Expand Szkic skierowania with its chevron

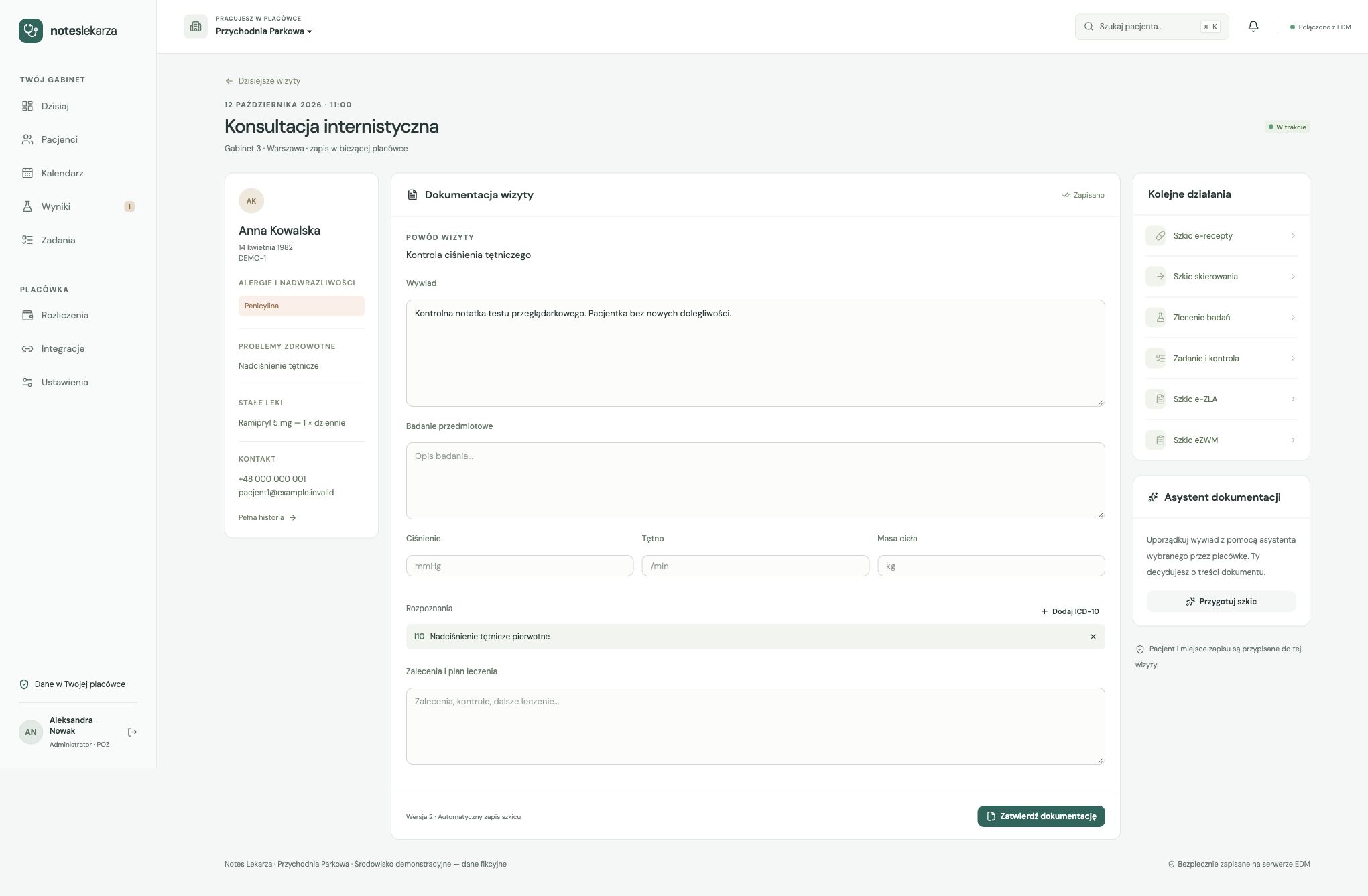1293,277
